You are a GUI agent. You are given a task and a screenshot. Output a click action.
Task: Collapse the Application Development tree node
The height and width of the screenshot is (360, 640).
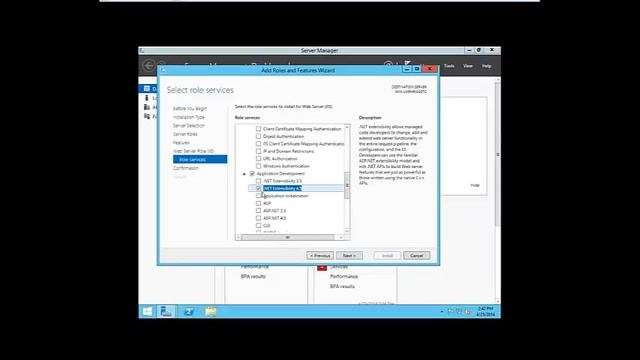pyautogui.click(x=244, y=174)
